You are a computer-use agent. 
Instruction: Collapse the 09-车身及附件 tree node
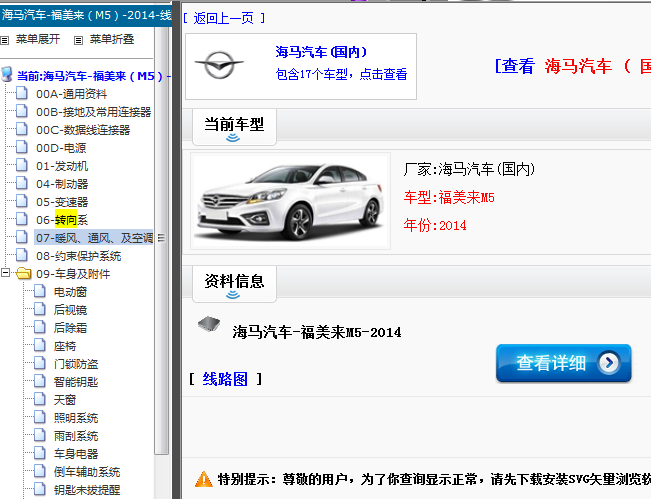pyautogui.click(x=7, y=274)
